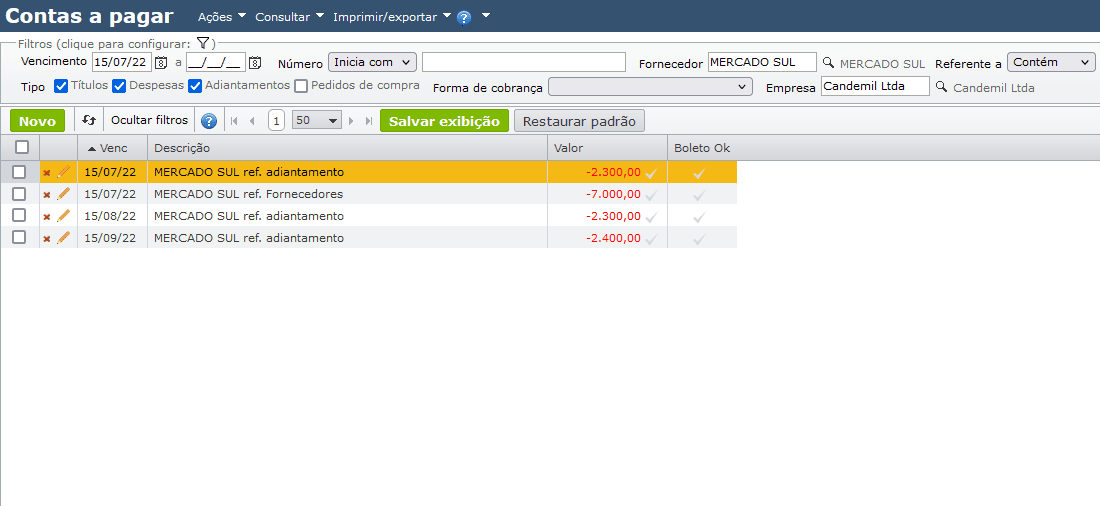Expand the arrow menu after header help icon
1100x506 pixels.
pos(485,15)
